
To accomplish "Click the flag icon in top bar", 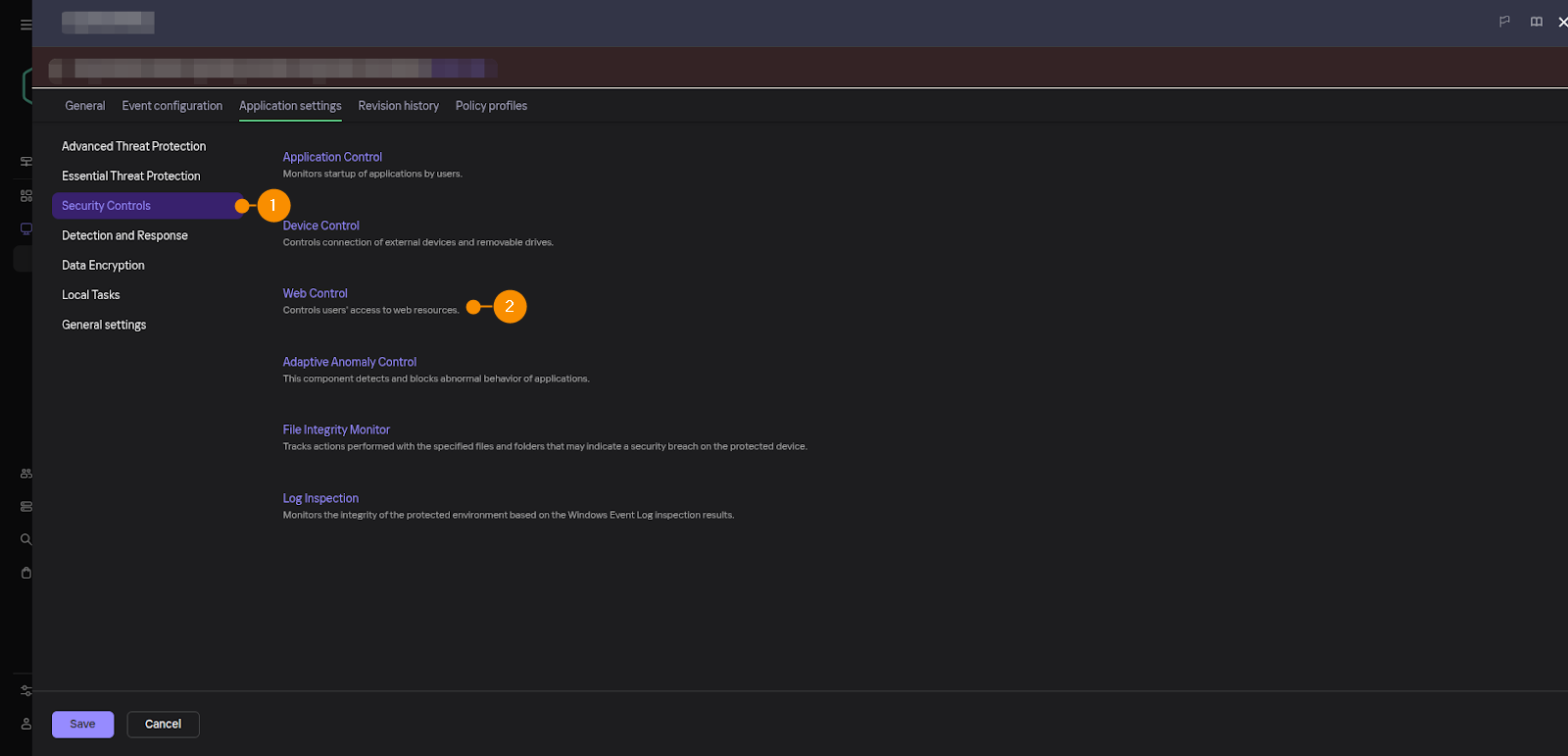I will 1504,22.
